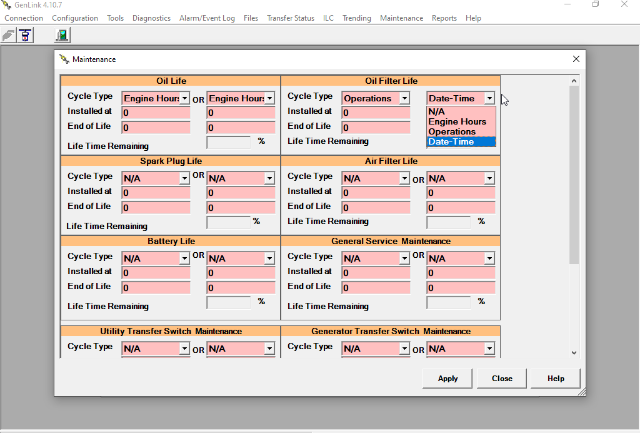Open the Reports menu
Screen dimensions: 640x433
pos(444,18)
